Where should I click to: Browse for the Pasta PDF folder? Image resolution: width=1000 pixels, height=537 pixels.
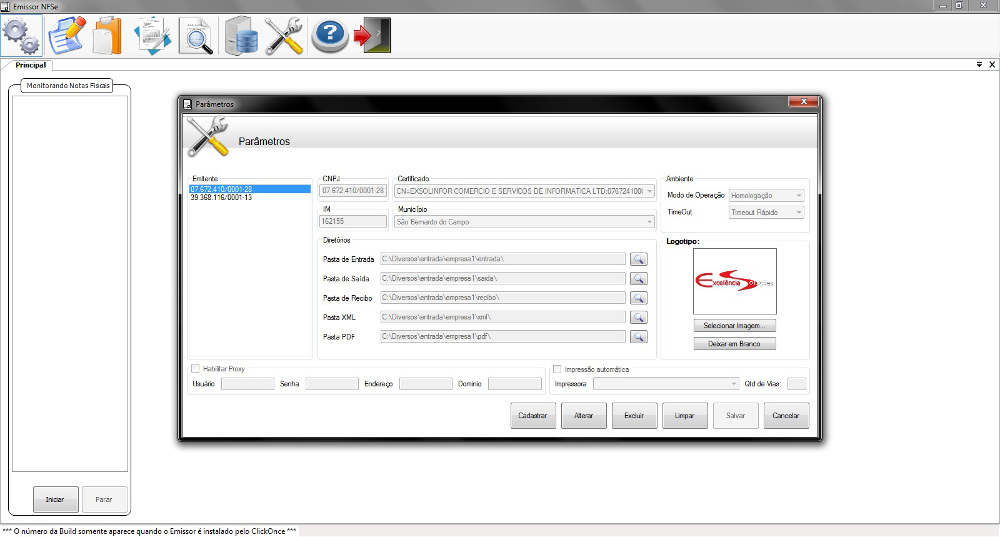click(x=638, y=337)
